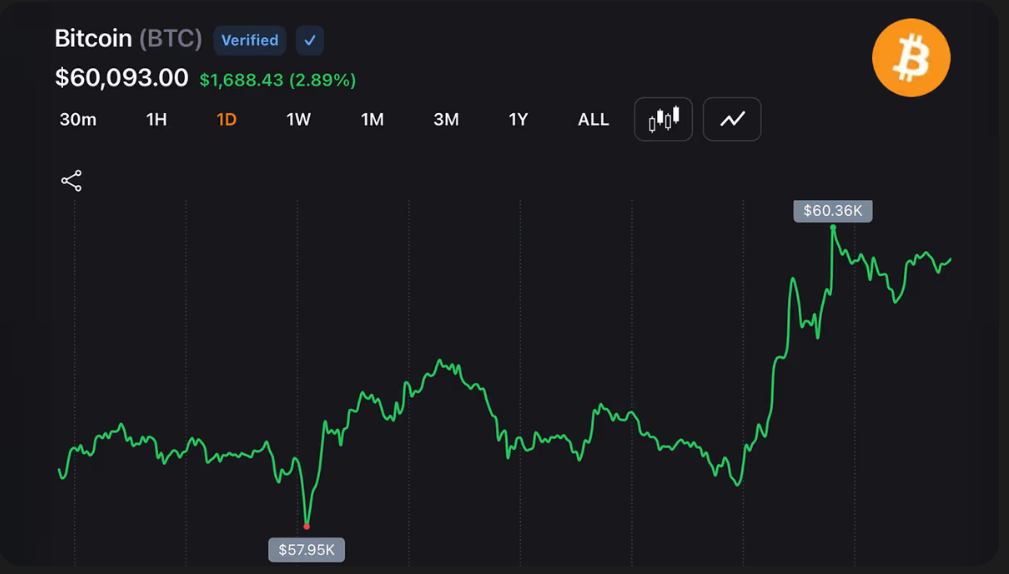Image resolution: width=1009 pixels, height=574 pixels.
Task: Click the $57.95K low price label
Action: point(306,550)
